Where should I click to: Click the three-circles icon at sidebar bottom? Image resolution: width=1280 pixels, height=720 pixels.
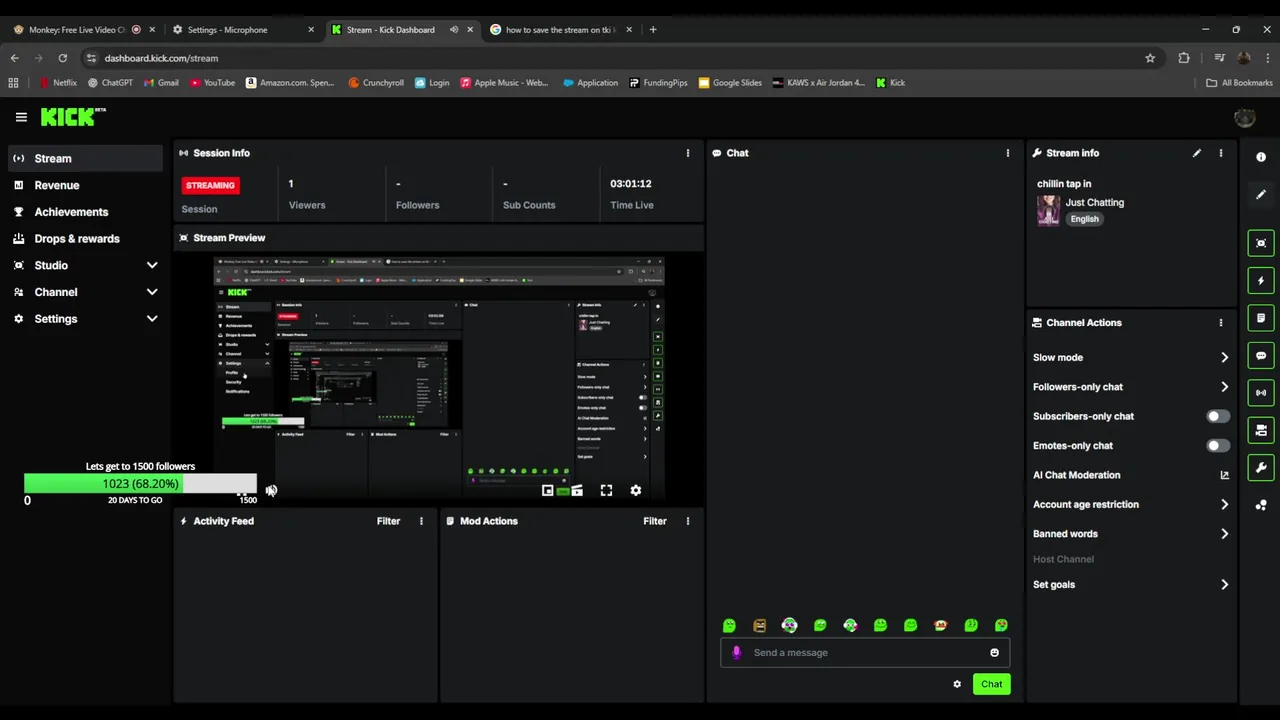coord(1261,506)
